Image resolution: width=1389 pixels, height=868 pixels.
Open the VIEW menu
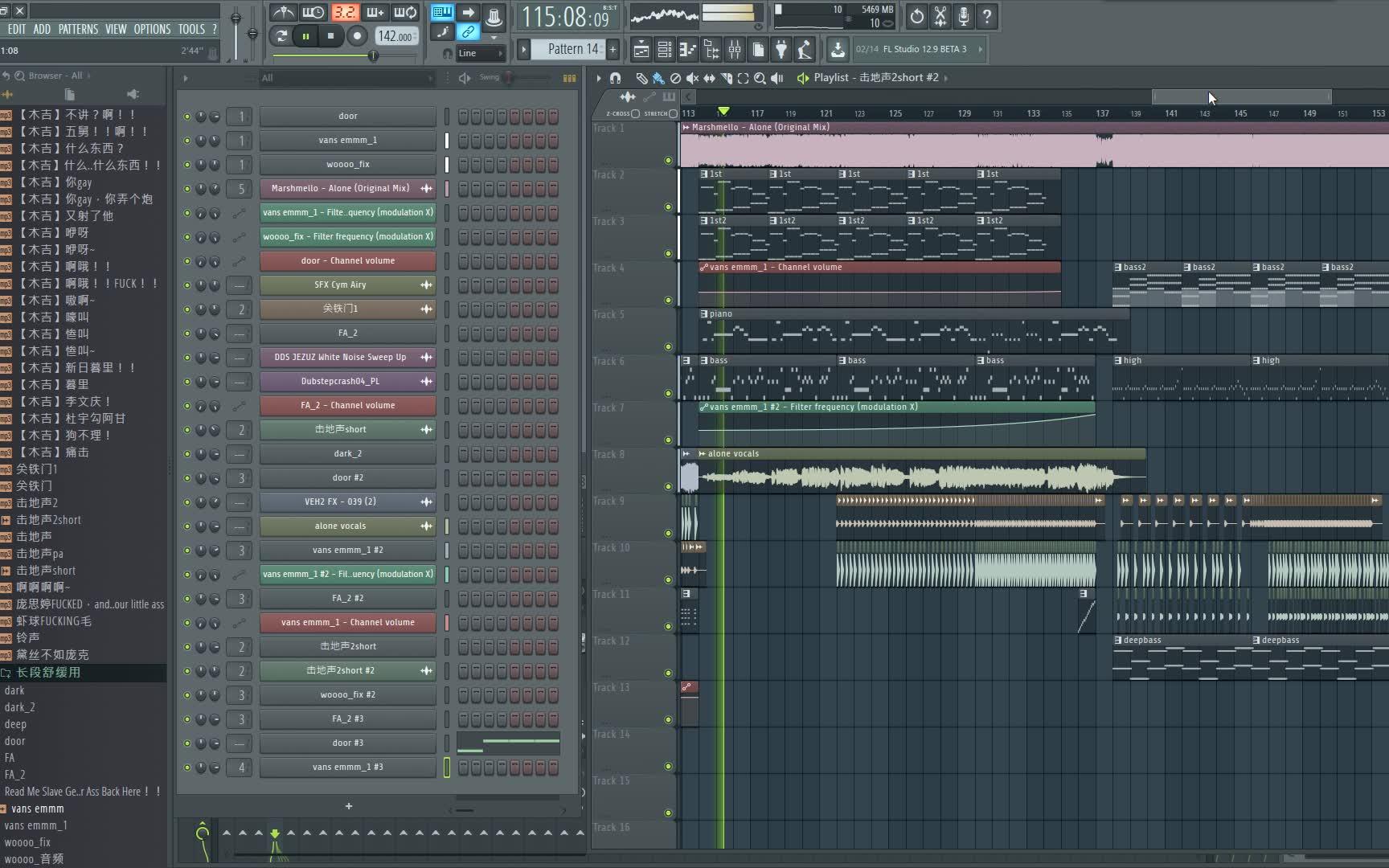pyautogui.click(x=116, y=29)
